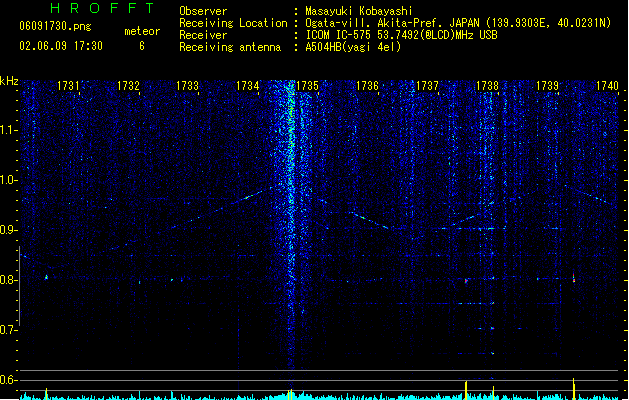Click the 0.8 frequency axis label

click(9, 280)
